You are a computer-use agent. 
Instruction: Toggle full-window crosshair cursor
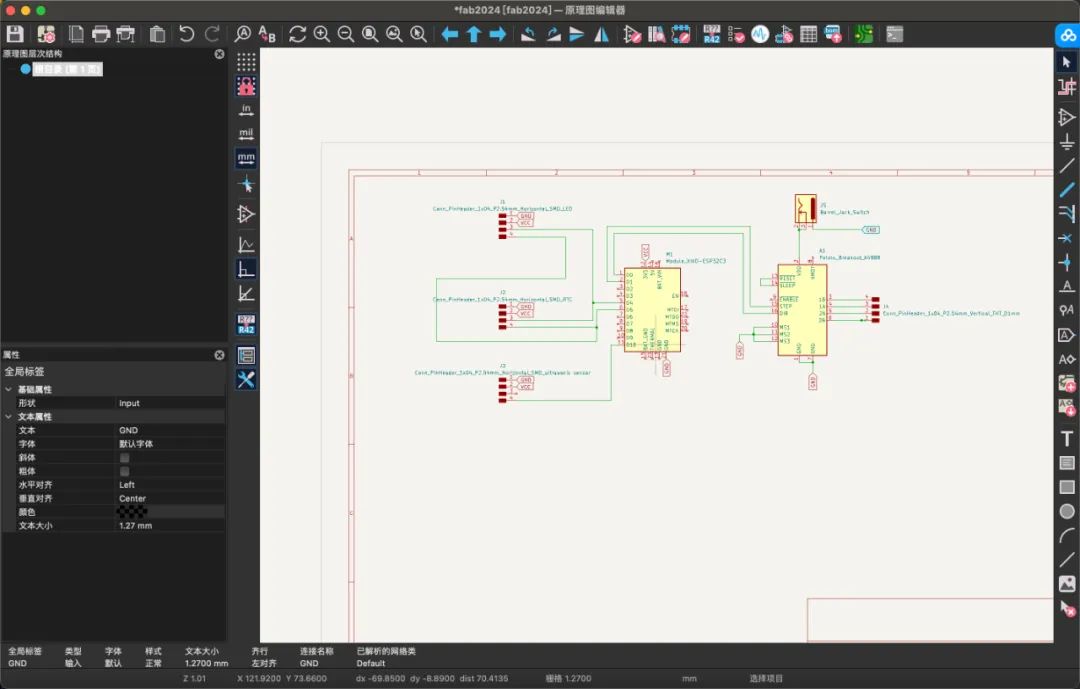pos(246,184)
